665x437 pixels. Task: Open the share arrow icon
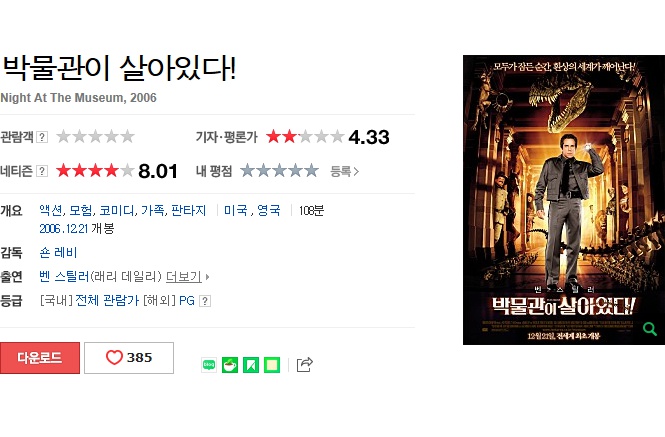pos(305,364)
